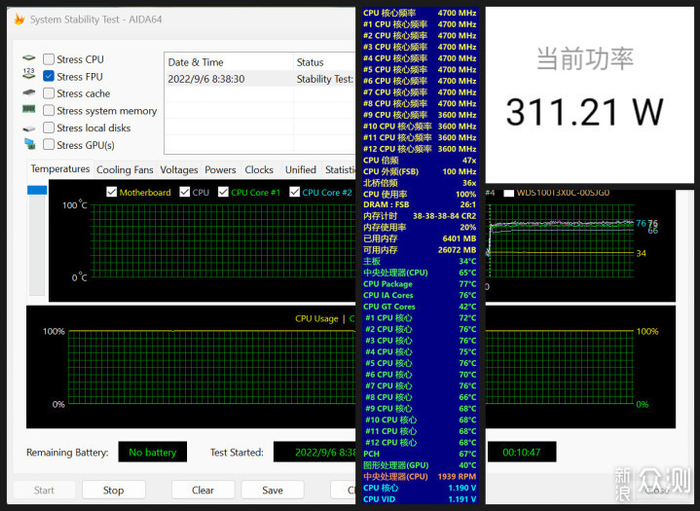Click the blue graph scale slider beside temperature graph
The image size is (700, 511).
[x=37, y=190]
